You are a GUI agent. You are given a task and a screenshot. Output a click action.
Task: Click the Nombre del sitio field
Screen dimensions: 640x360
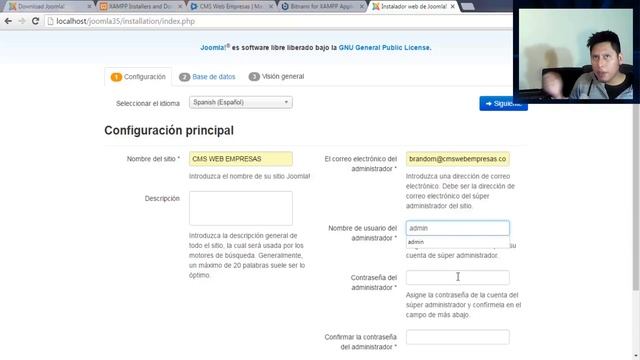tap(241, 159)
